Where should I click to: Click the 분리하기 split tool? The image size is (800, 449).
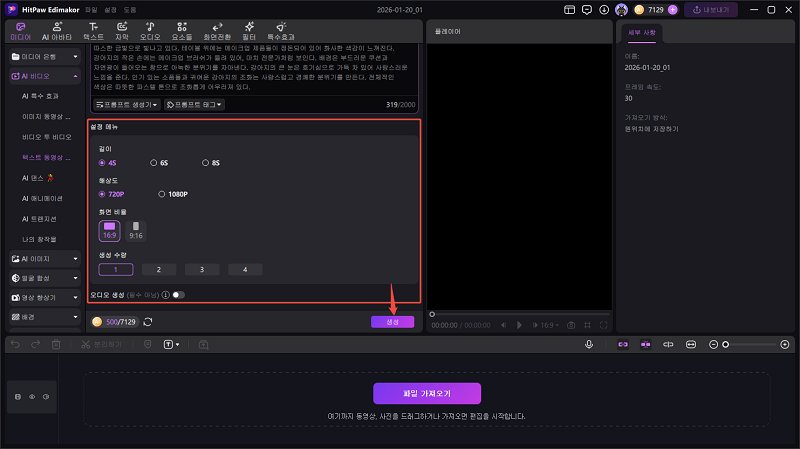101,344
